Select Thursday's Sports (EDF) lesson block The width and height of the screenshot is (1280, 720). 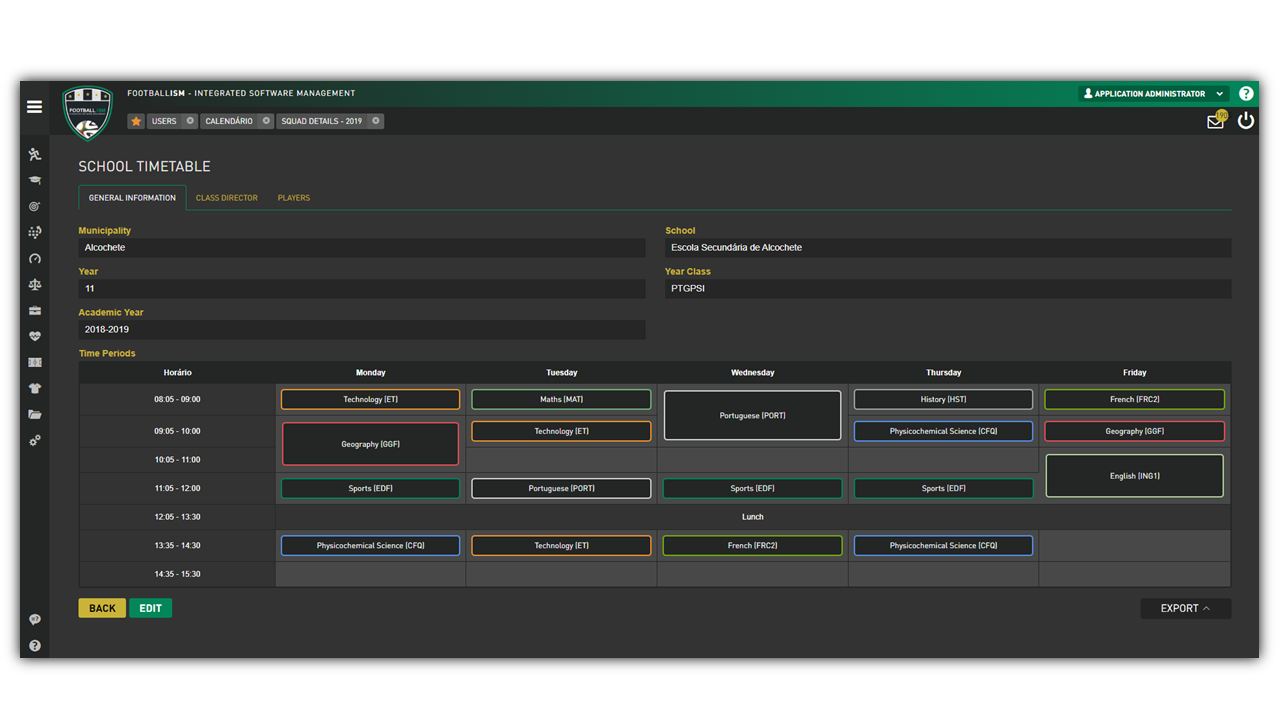[944, 488]
